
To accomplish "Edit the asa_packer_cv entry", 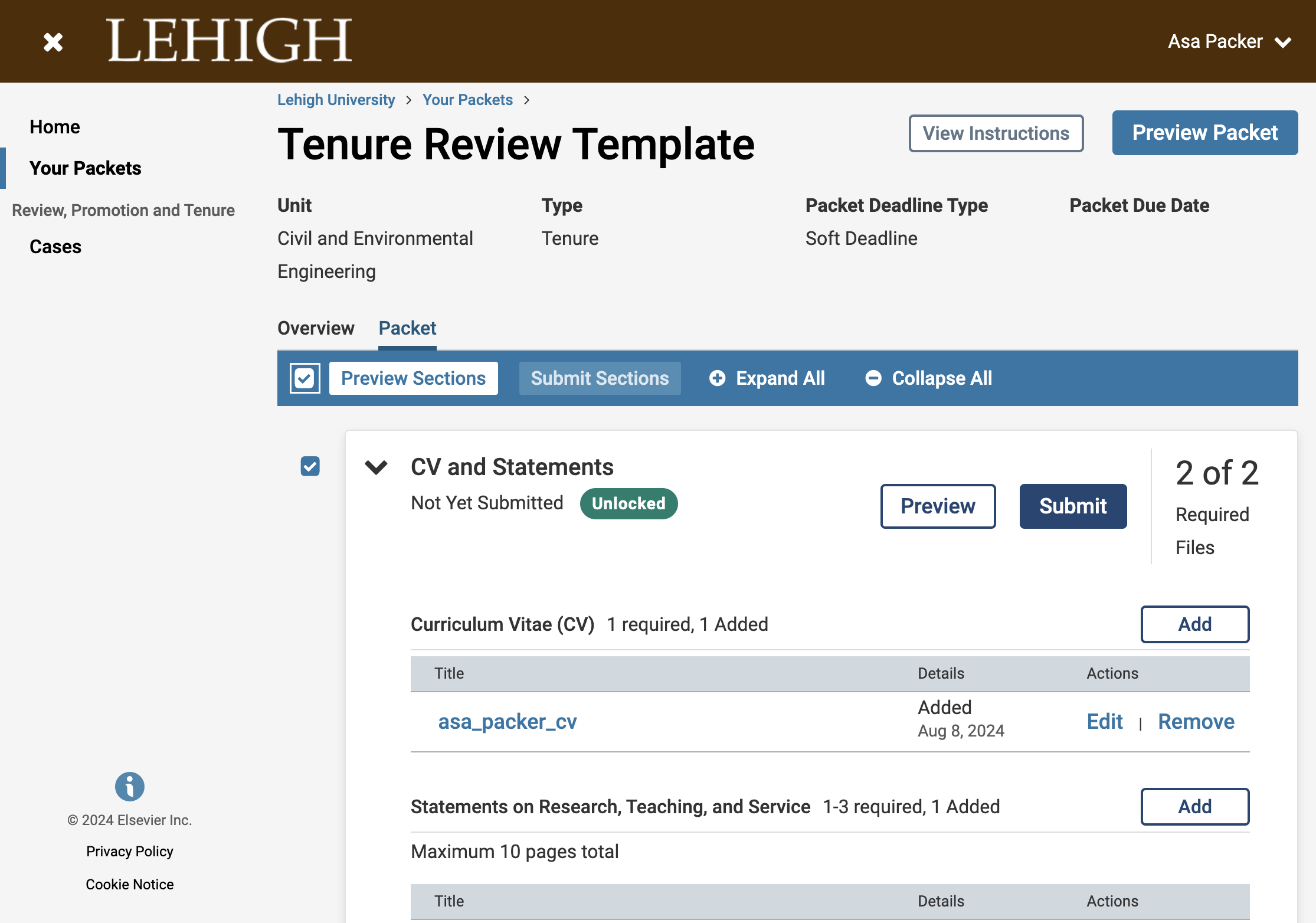I will click(1105, 722).
